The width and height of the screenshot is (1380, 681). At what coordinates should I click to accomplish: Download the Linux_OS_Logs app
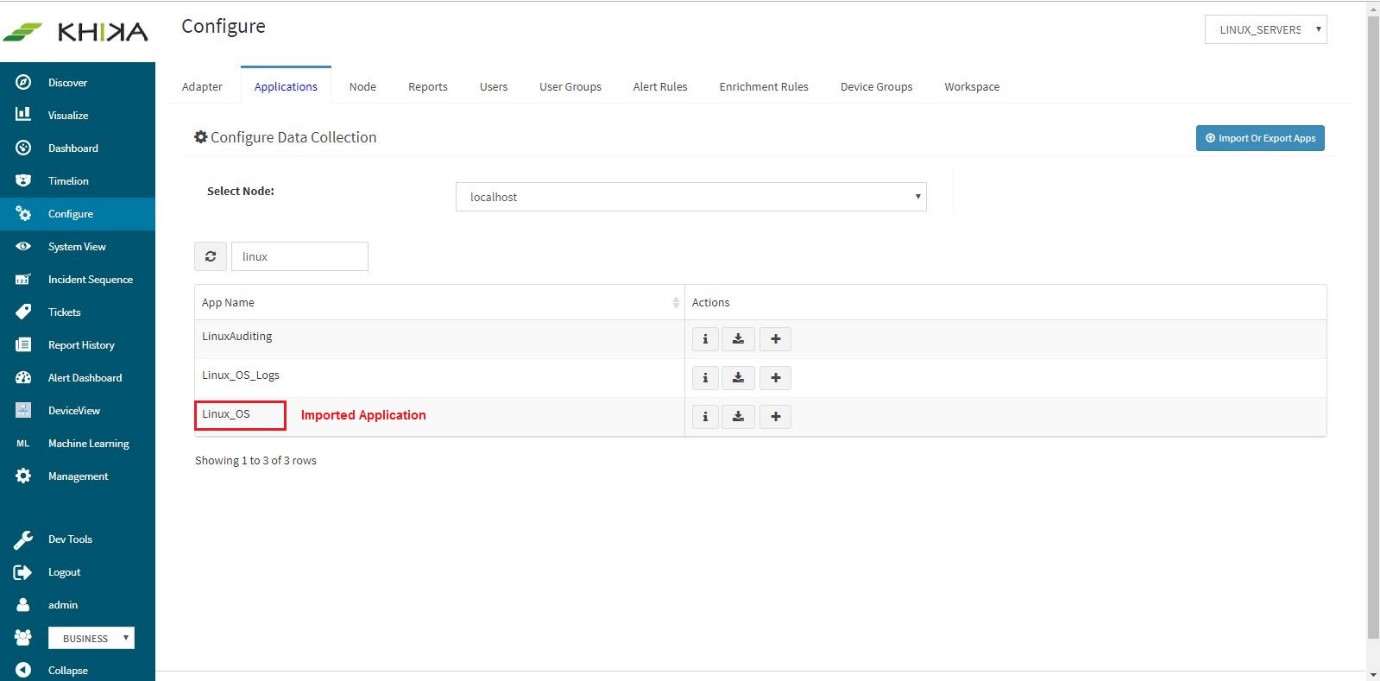click(739, 378)
